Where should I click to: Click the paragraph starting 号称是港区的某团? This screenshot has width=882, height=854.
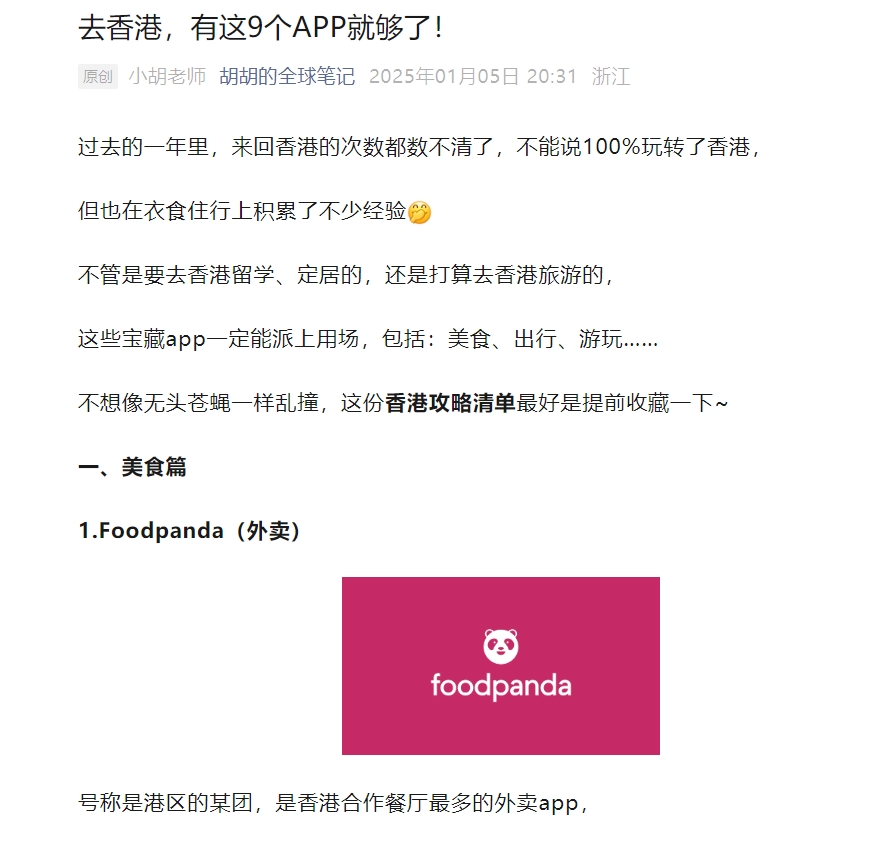click(x=333, y=803)
